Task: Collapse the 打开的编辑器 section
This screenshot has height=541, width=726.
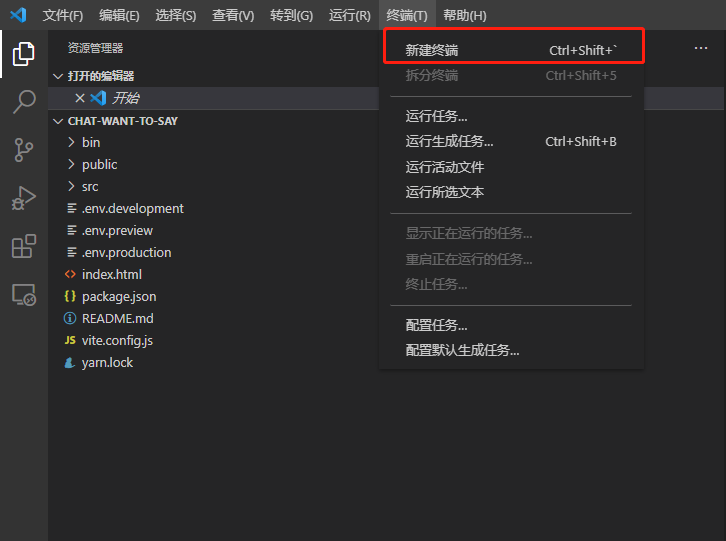Action: (58, 76)
